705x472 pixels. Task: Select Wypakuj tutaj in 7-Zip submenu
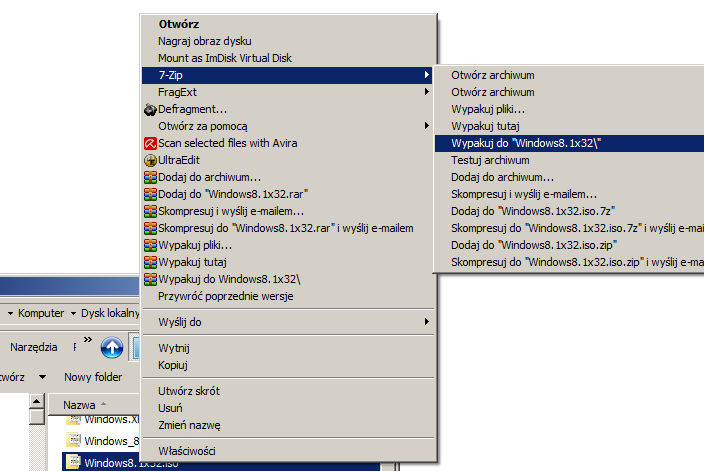(569, 126)
